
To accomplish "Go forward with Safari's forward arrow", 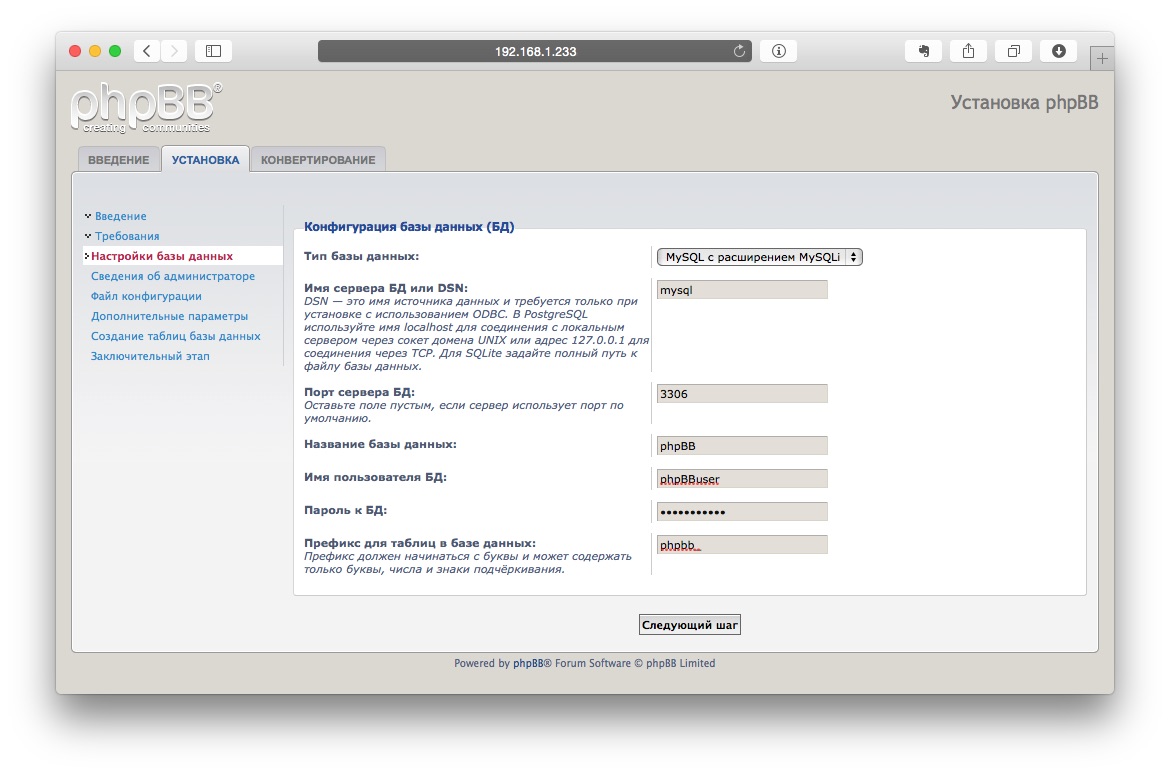I will click(174, 51).
